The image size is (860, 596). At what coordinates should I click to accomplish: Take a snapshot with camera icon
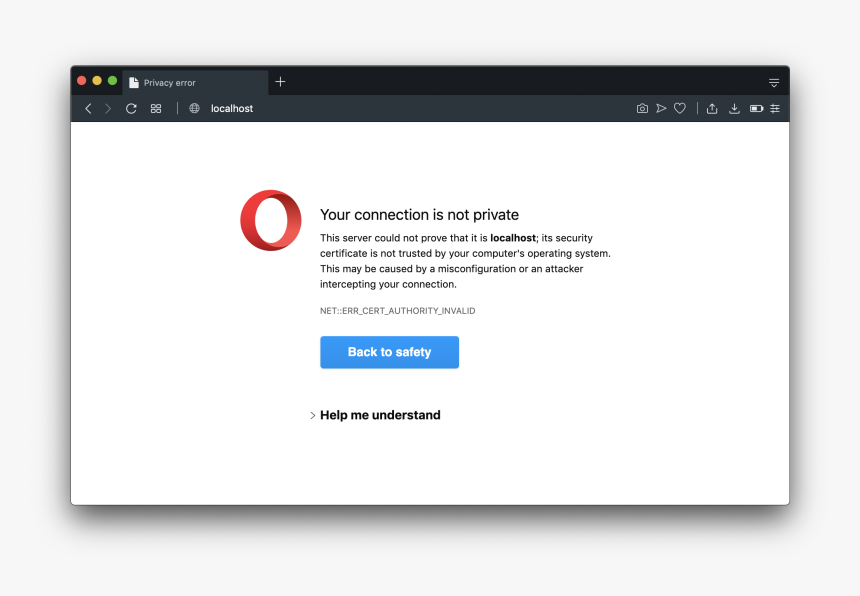coord(642,108)
